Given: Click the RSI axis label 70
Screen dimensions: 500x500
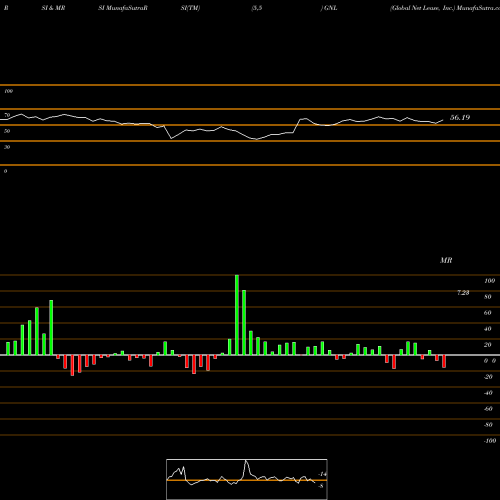Looking at the screenshot, I should (7, 115).
